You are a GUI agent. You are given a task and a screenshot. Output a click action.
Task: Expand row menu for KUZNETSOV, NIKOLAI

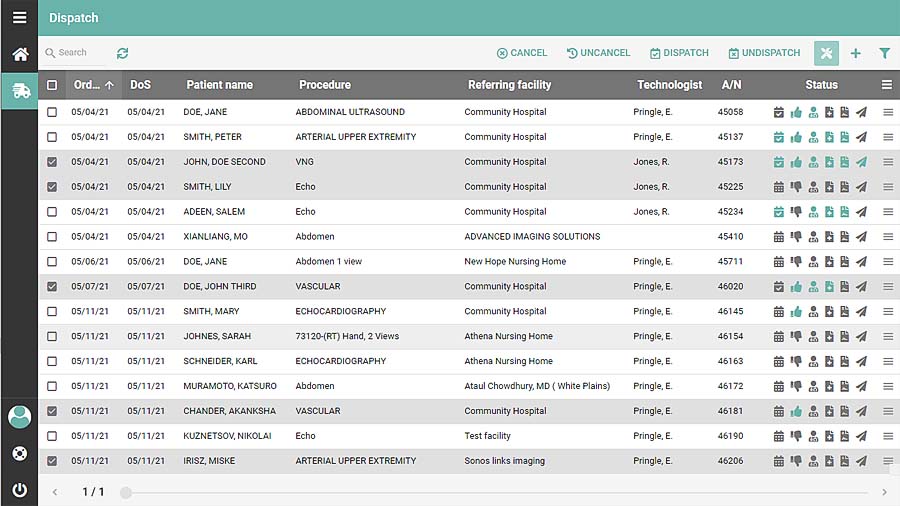click(x=888, y=436)
